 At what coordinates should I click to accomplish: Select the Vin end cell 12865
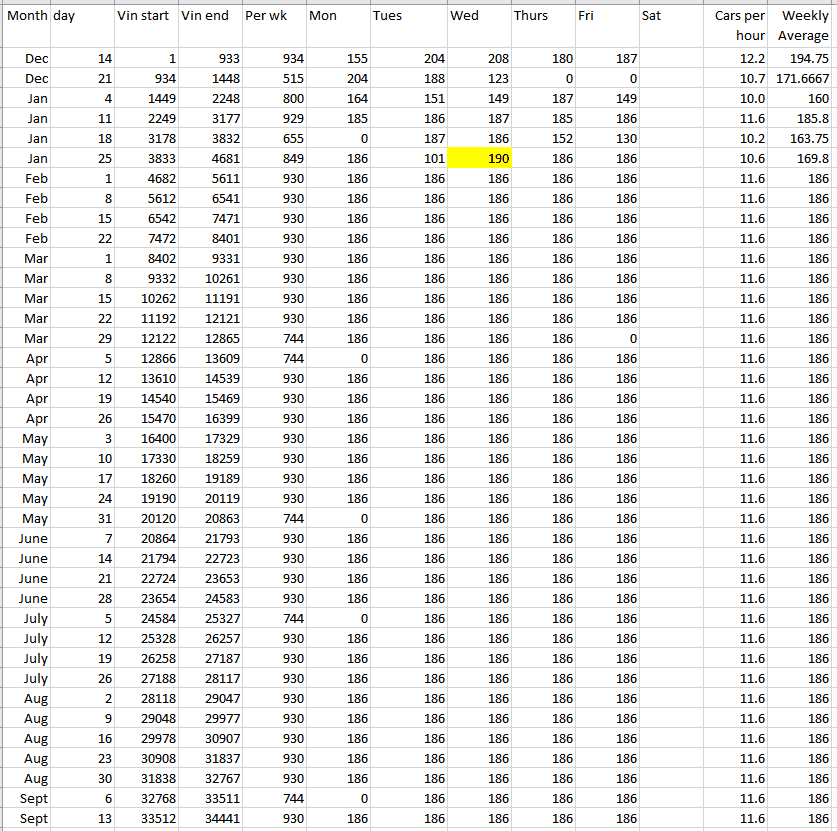point(209,338)
